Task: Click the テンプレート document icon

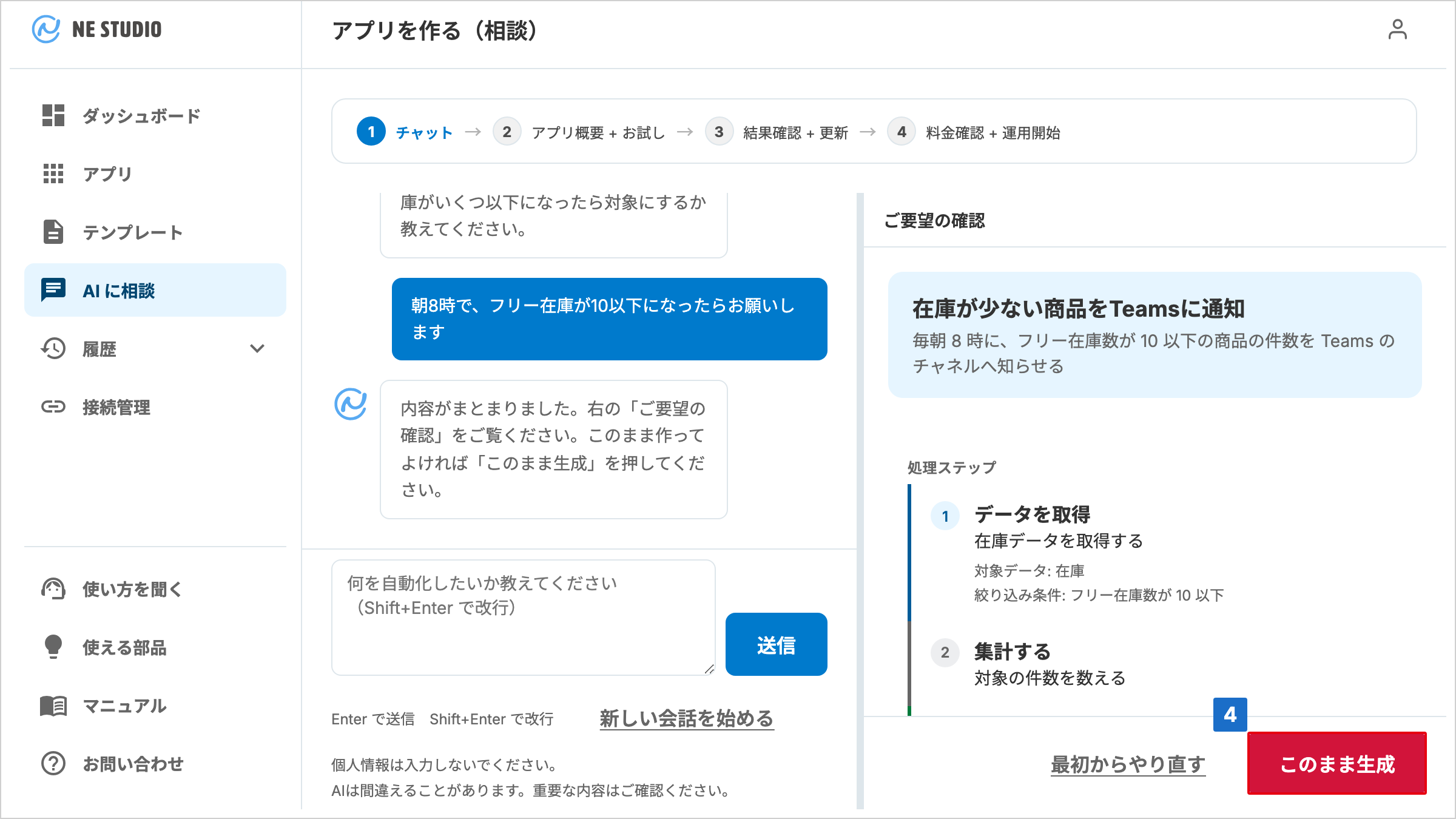Action: tap(53, 232)
